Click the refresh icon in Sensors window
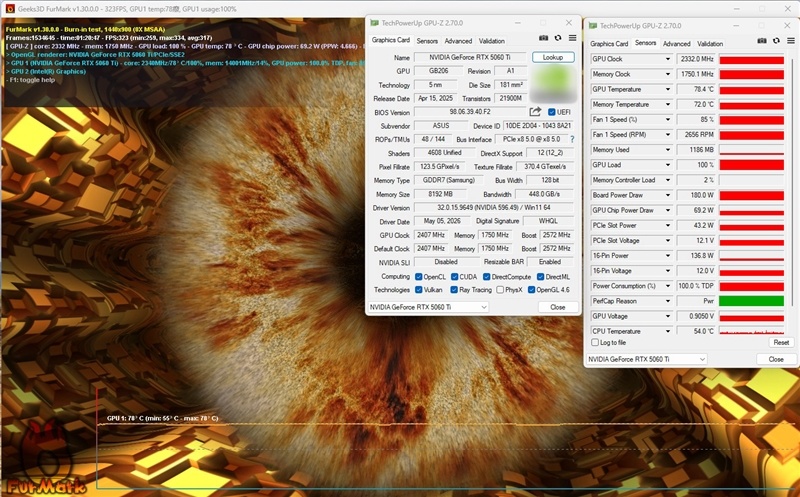This screenshot has height=497, width=800. 777,41
